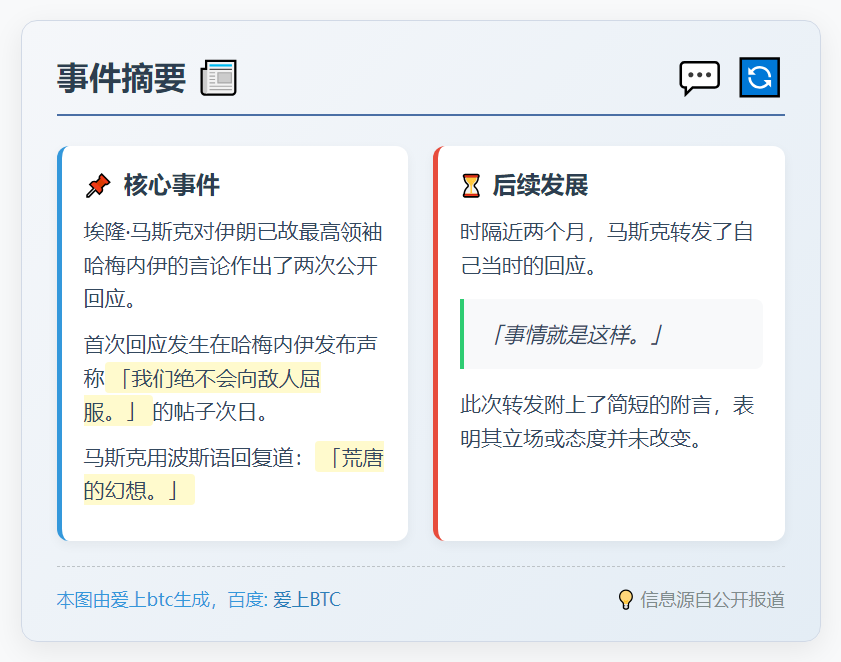The width and height of the screenshot is (841, 662).
Task: Select the 事件摘要 title heading
Action: (122, 78)
